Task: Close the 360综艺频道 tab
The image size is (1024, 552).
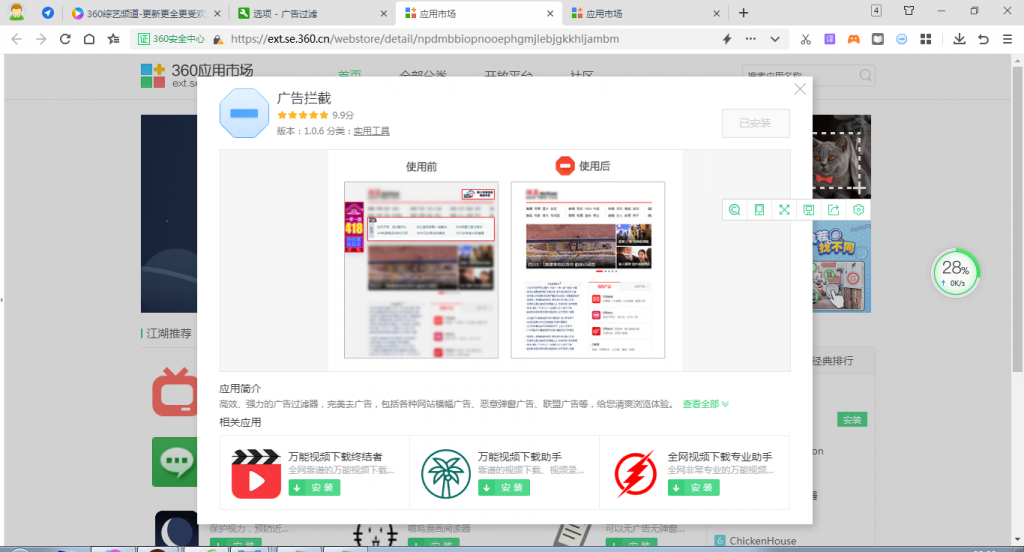Action: click(x=217, y=14)
